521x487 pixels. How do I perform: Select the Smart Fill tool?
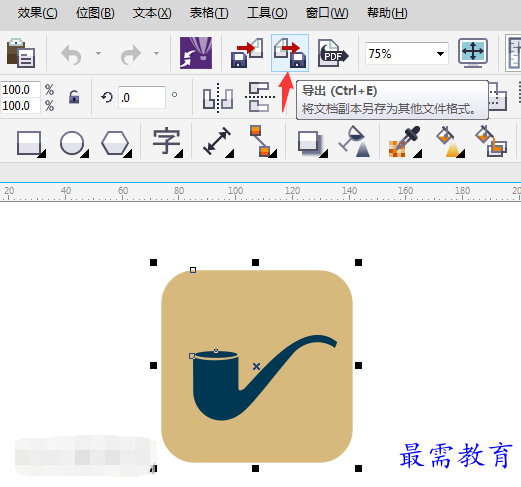pyautogui.click(x=491, y=141)
